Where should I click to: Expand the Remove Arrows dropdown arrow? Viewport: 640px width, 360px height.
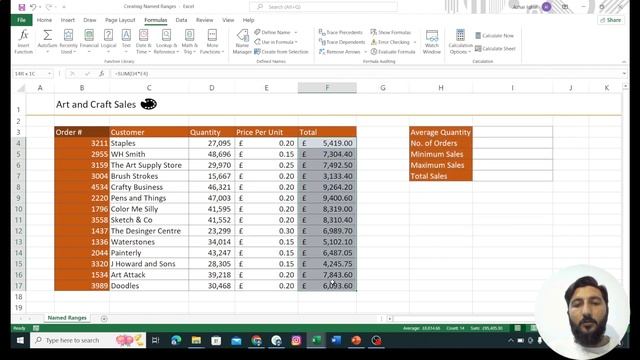click(365, 52)
